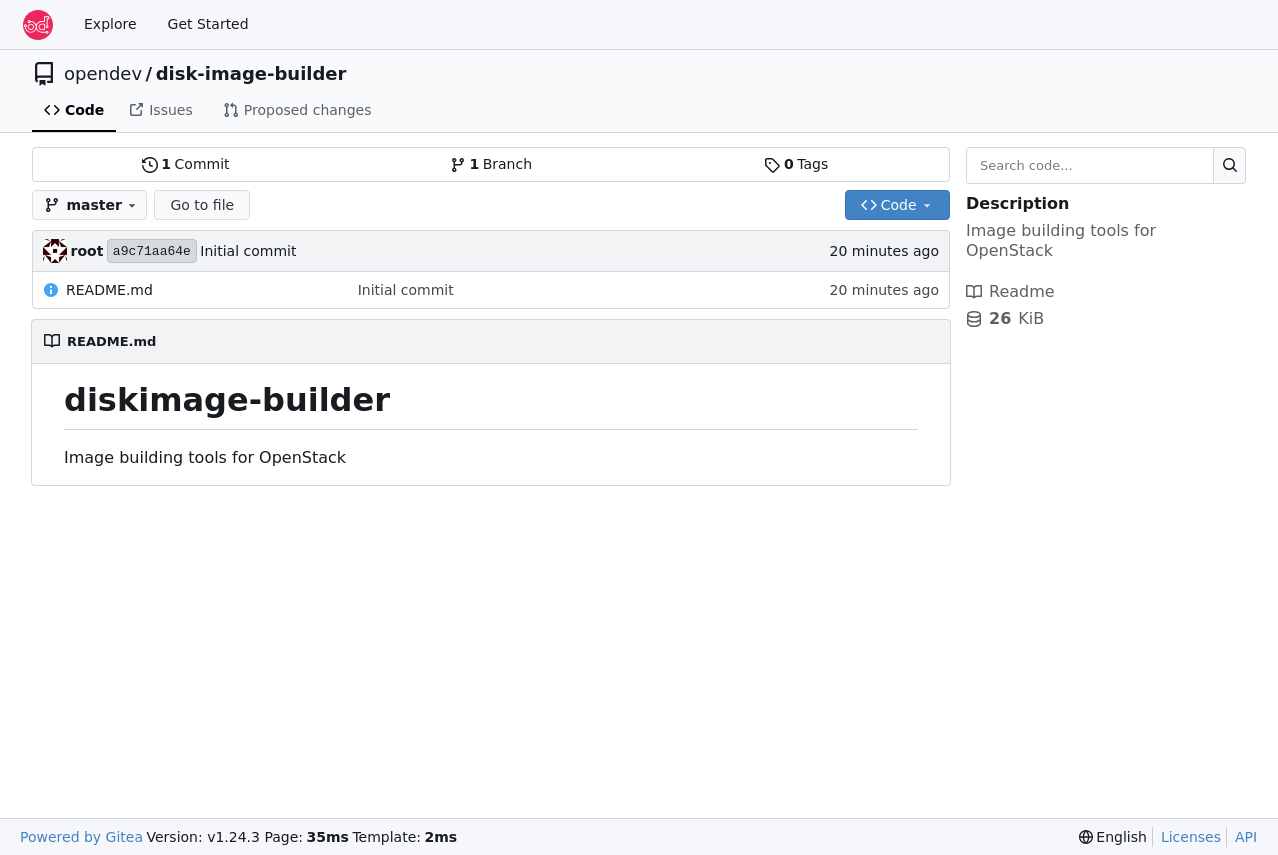Click the diskimage-builder README heading

227,400
